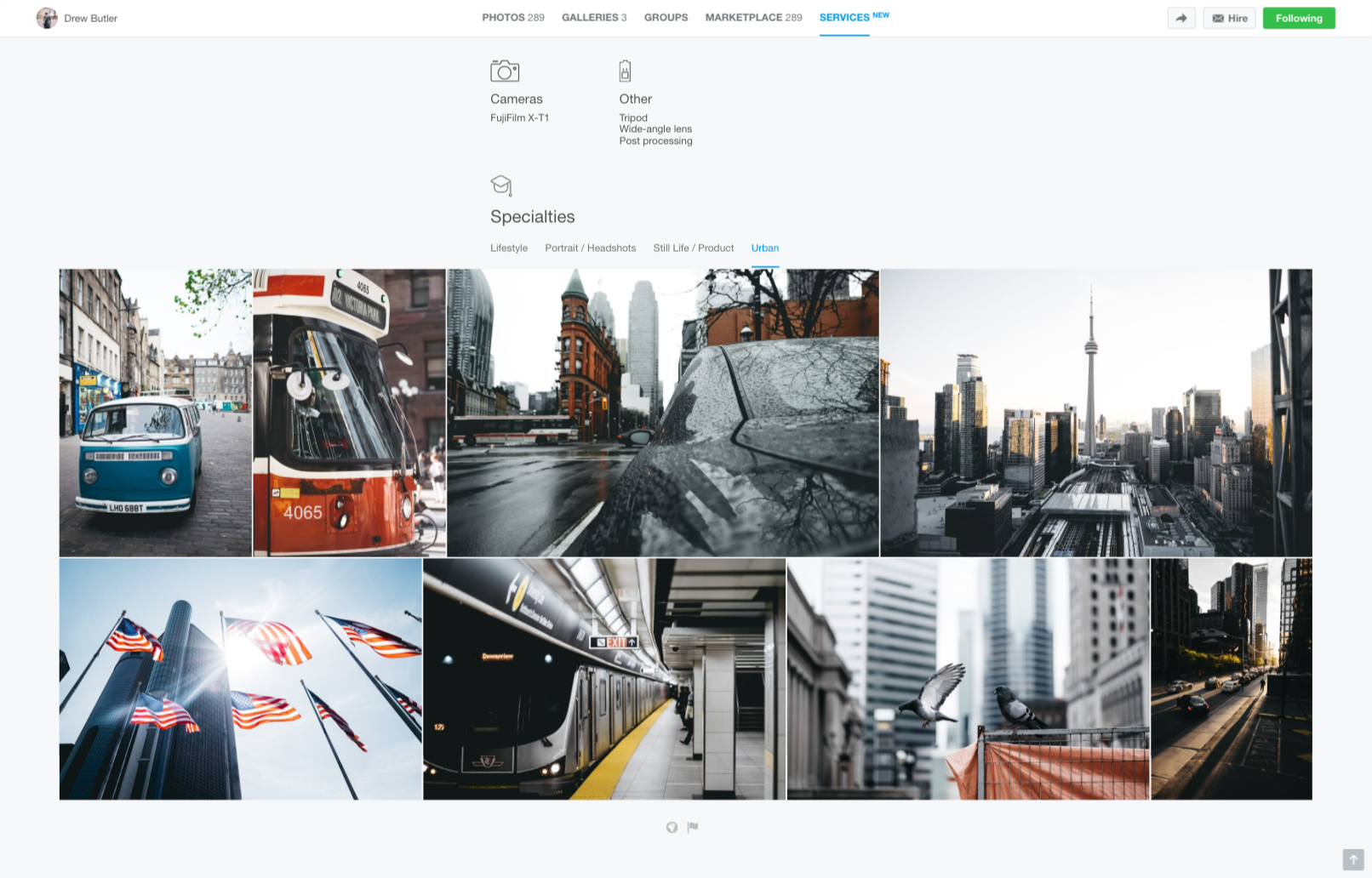Open the blue VW van photo

155,413
